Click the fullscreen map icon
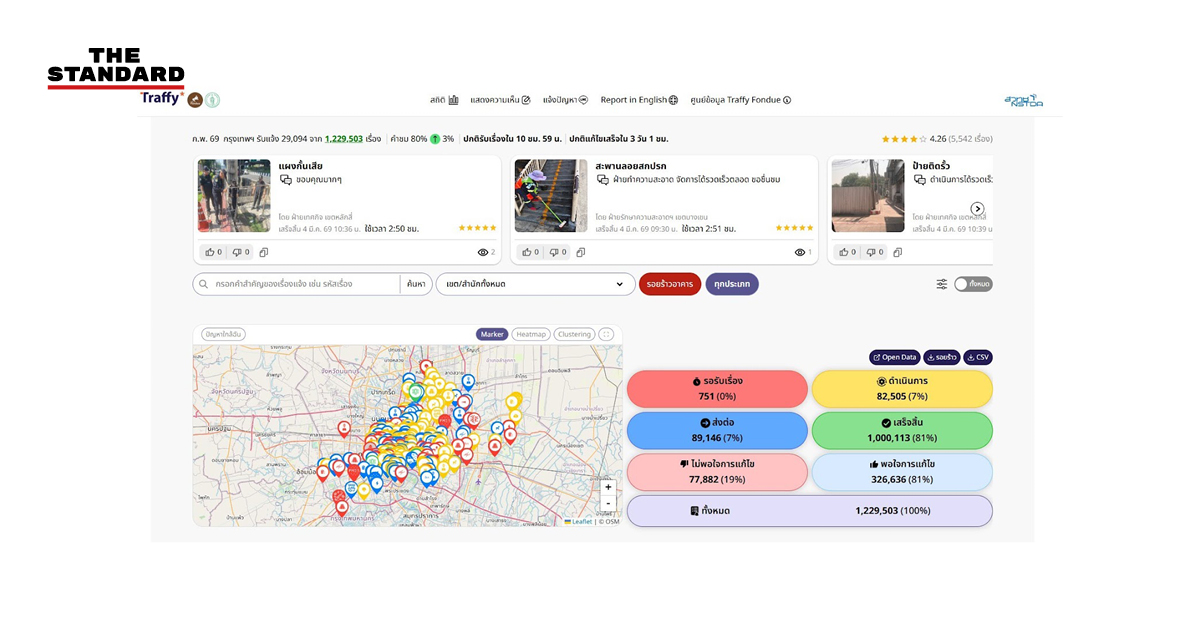Image resolution: width=1200 pixels, height=628 pixels. coord(606,334)
